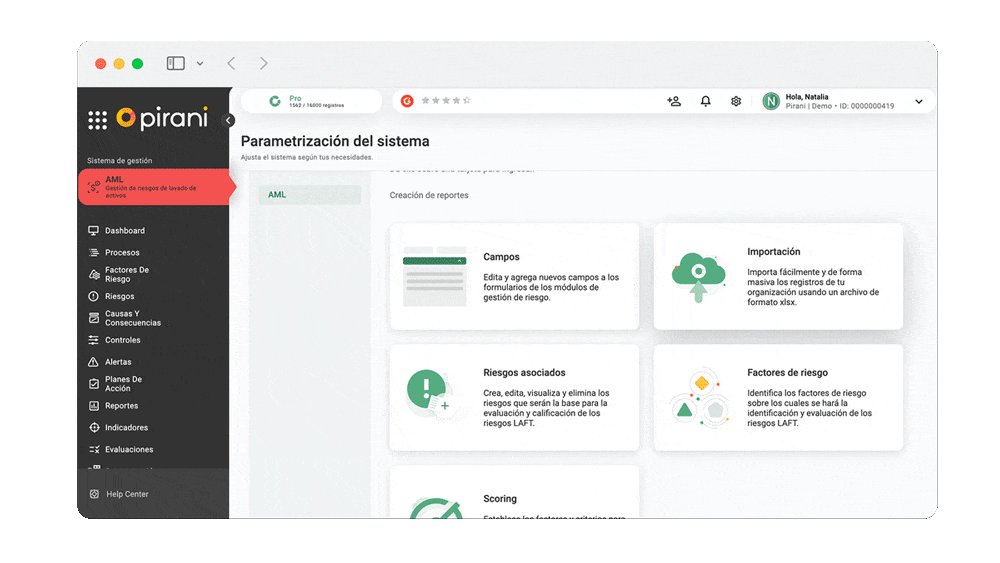Viewport: 1000px width, 563px height.
Task: Click the add user icon in header
Action: coord(674,101)
